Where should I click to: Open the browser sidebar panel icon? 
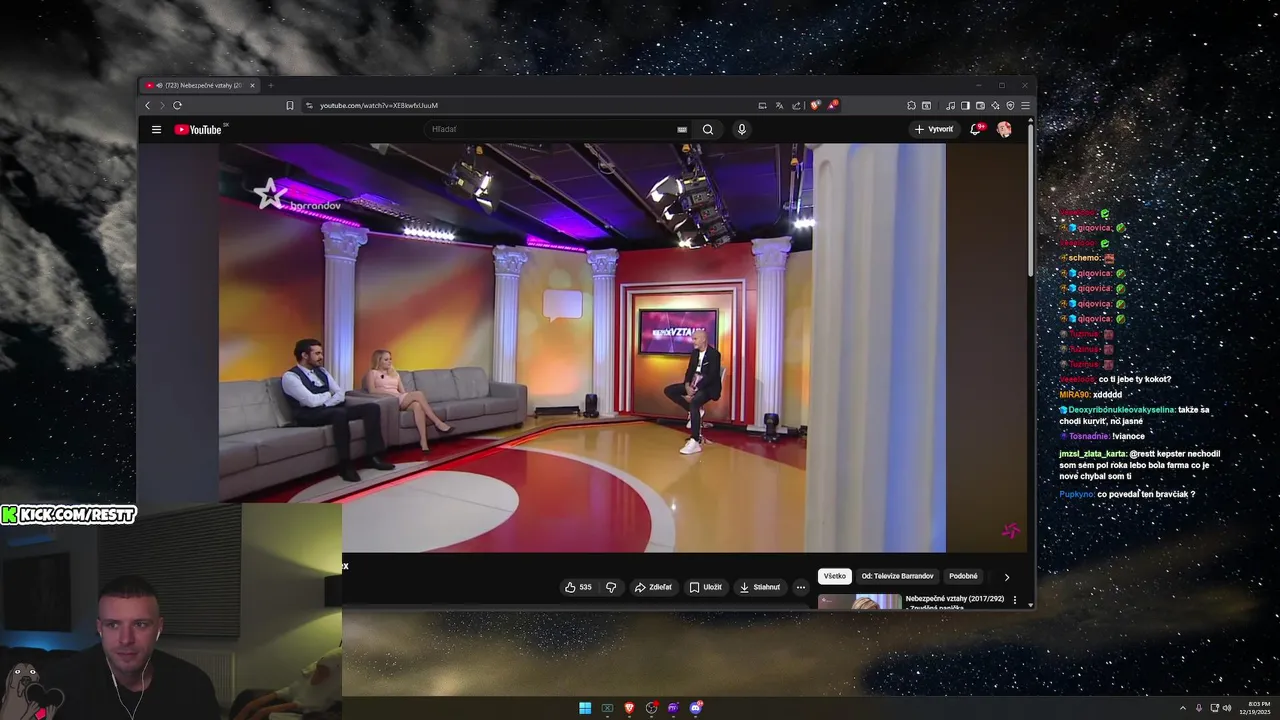click(x=966, y=105)
